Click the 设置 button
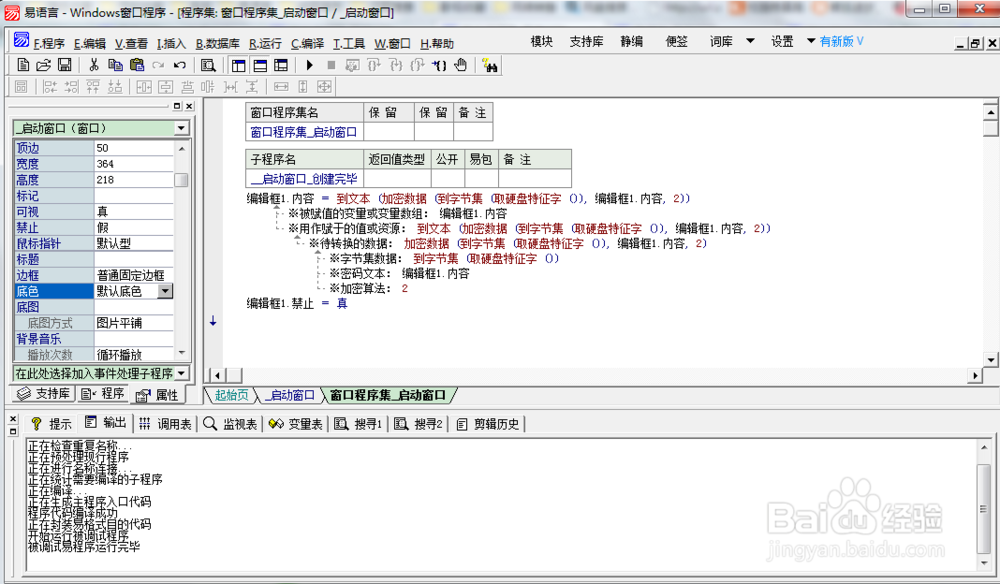The height and width of the screenshot is (584, 1000). [783, 41]
